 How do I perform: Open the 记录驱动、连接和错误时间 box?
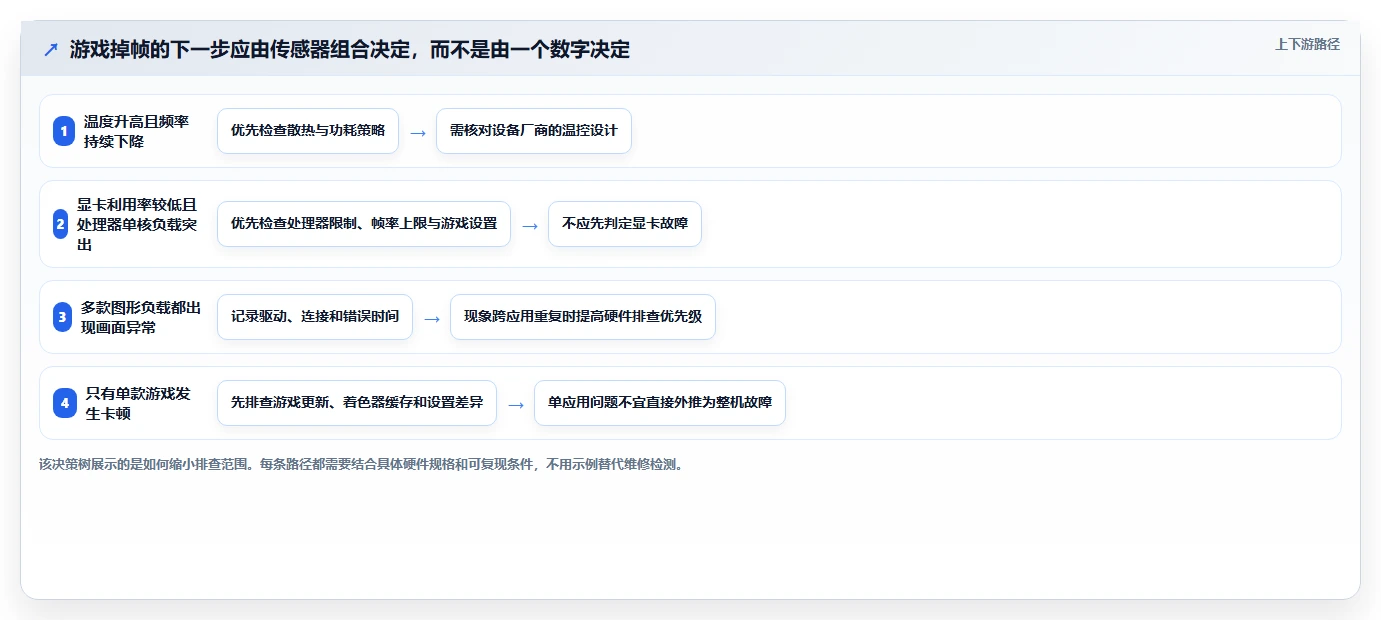click(x=315, y=317)
